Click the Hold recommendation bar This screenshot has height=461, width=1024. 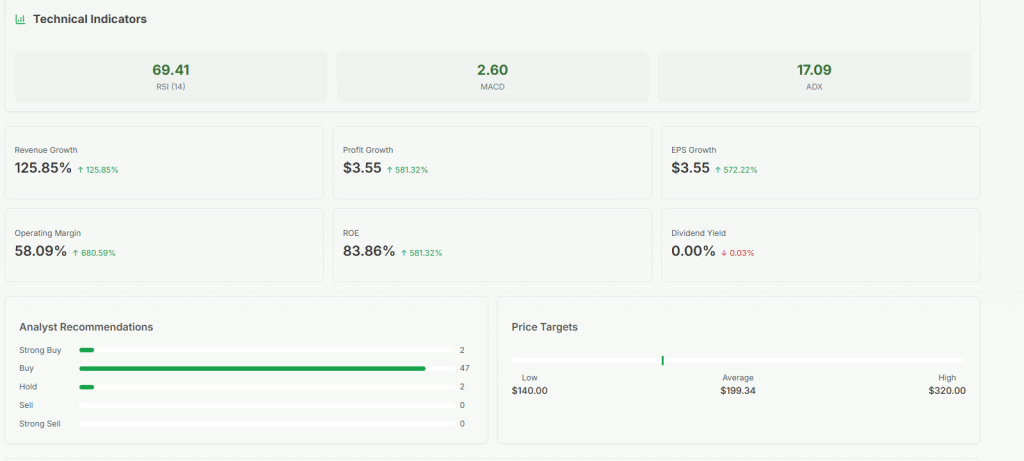click(x=87, y=386)
